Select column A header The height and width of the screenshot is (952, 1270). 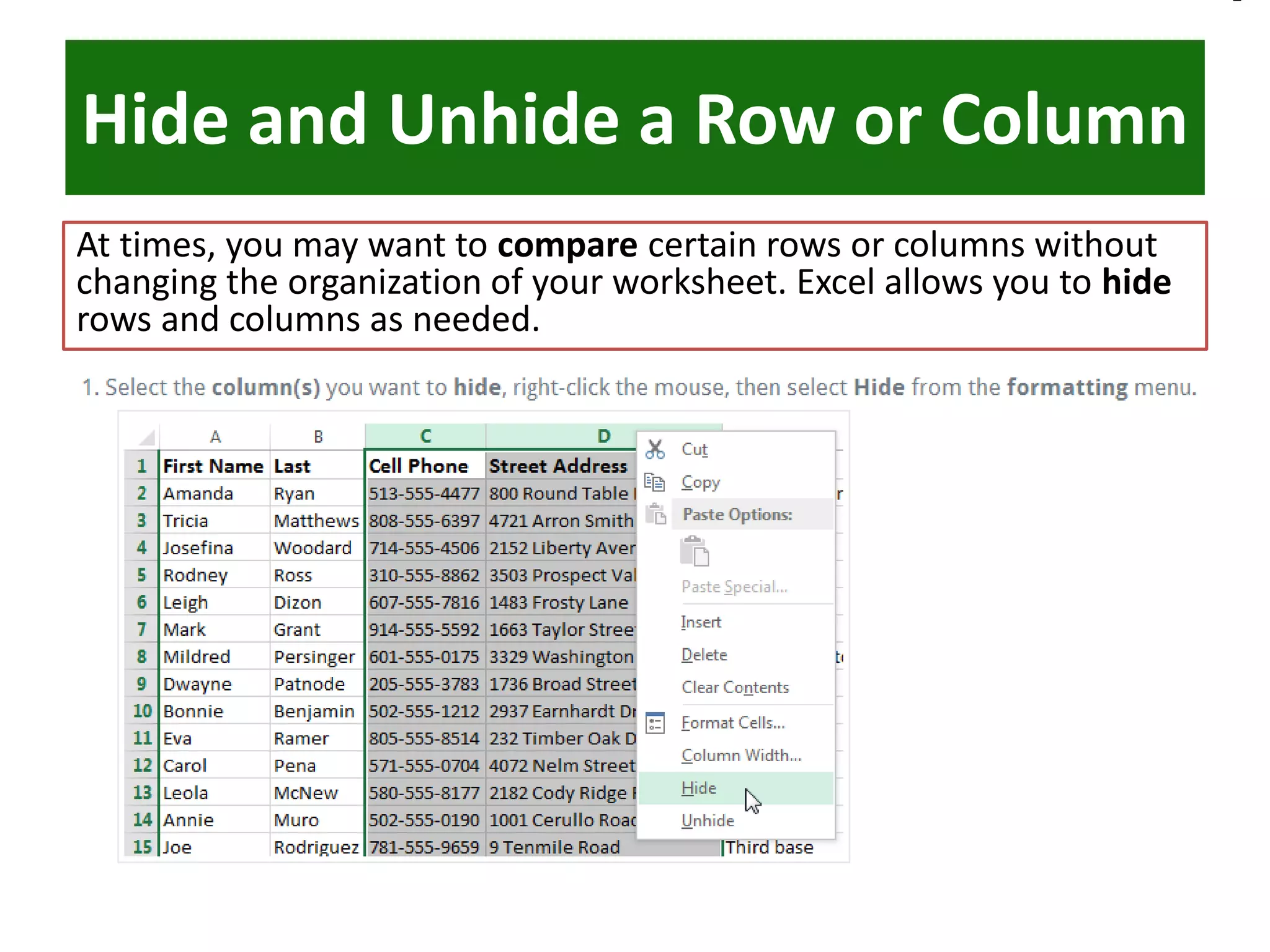click(x=215, y=437)
